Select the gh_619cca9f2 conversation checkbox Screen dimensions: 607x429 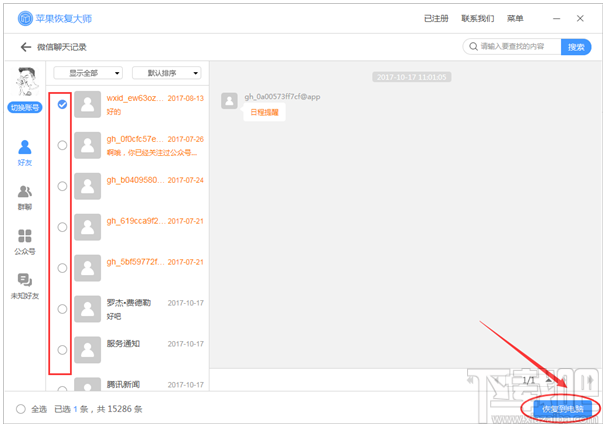[62, 227]
